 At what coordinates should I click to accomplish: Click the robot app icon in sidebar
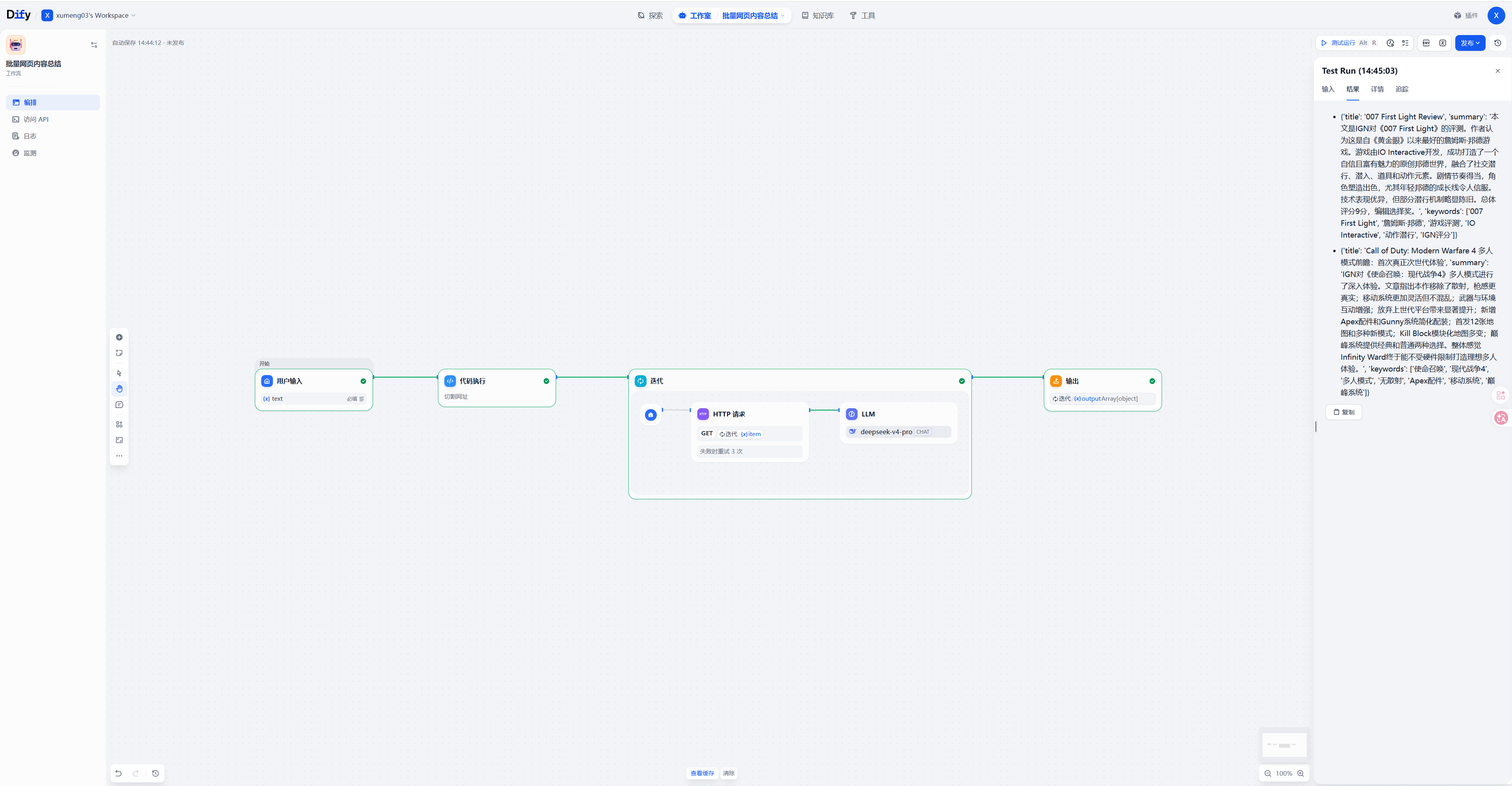16,45
